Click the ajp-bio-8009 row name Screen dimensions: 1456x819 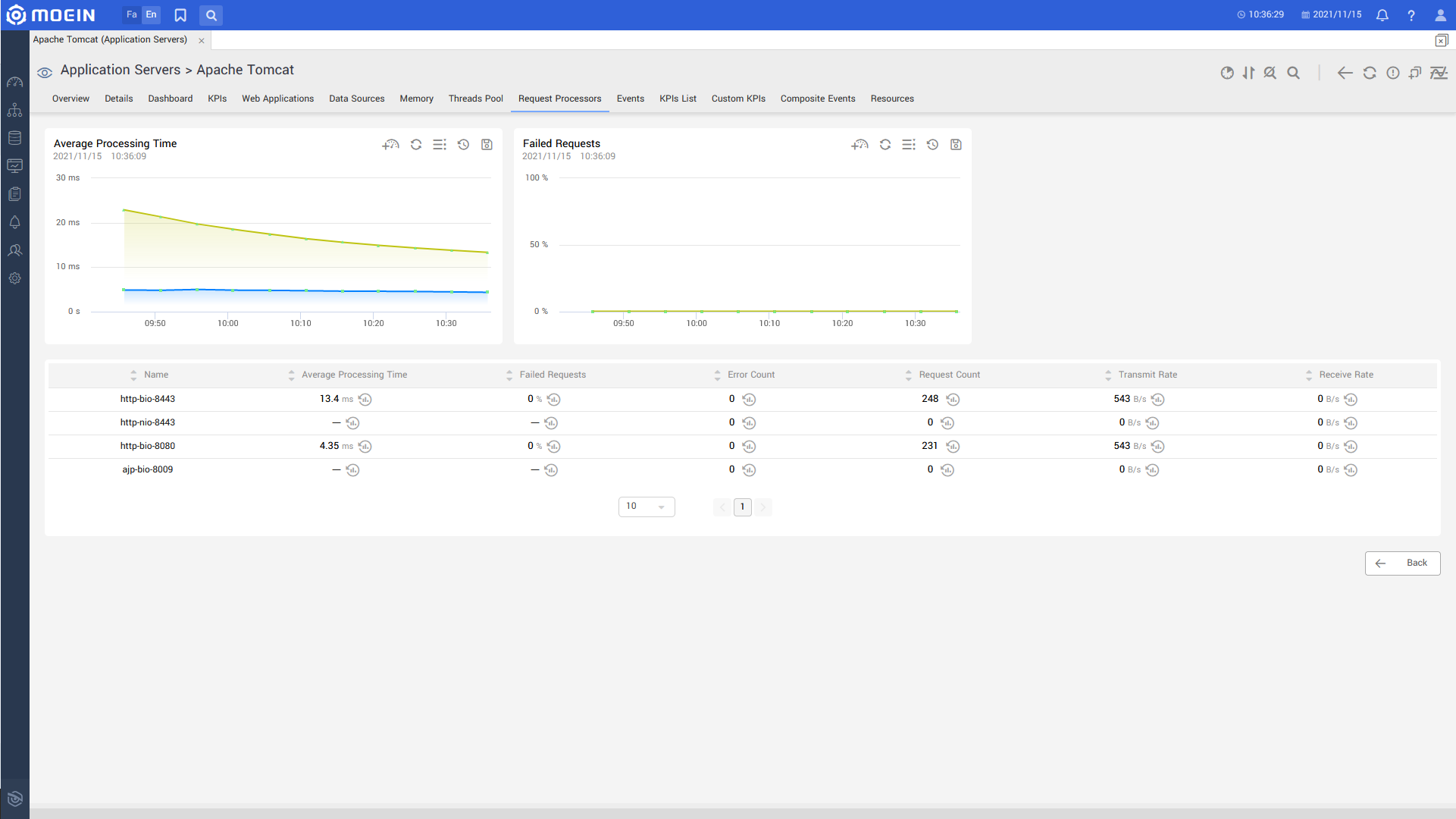[148, 470]
